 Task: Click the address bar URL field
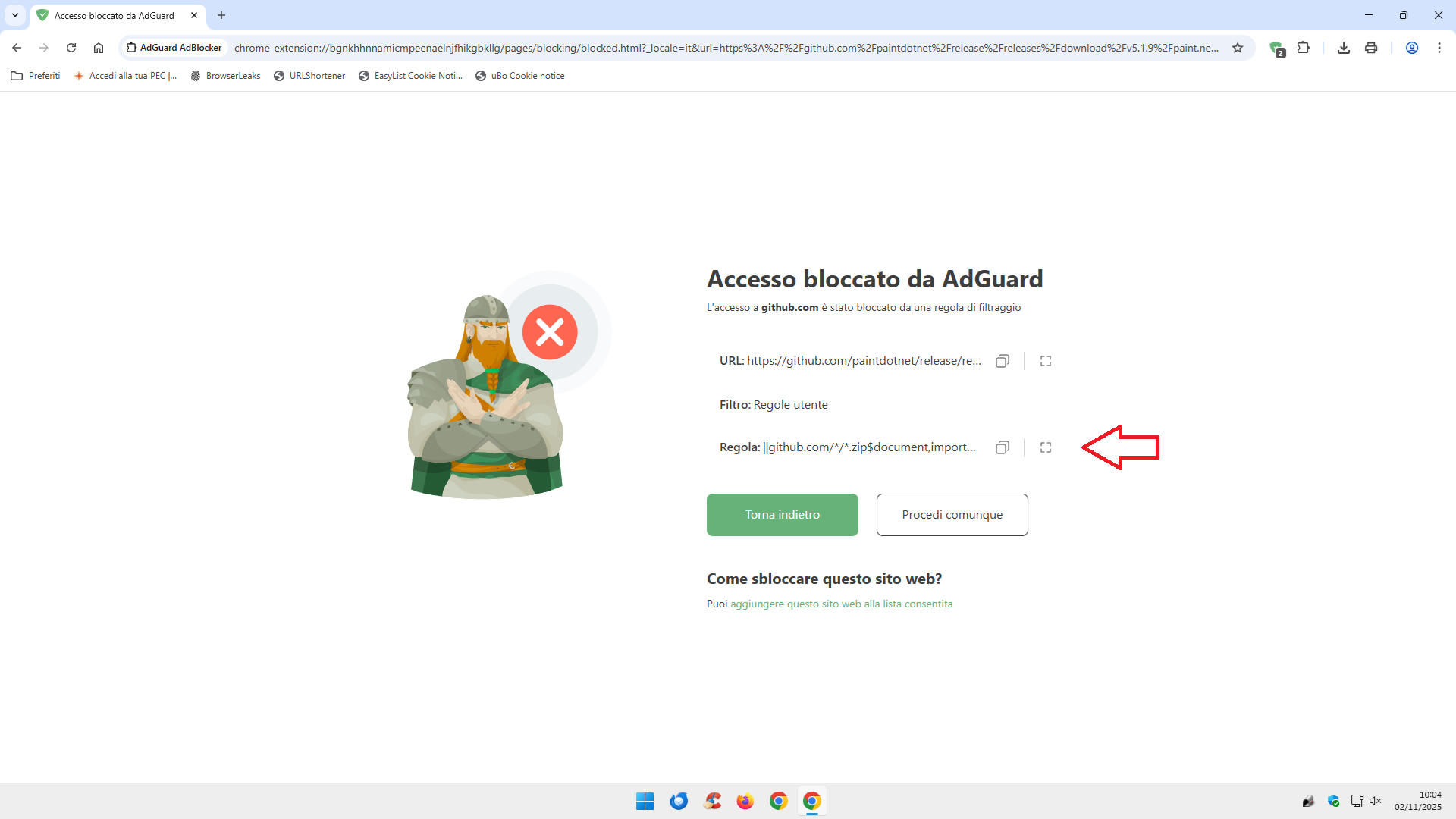(x=726, y=48)
